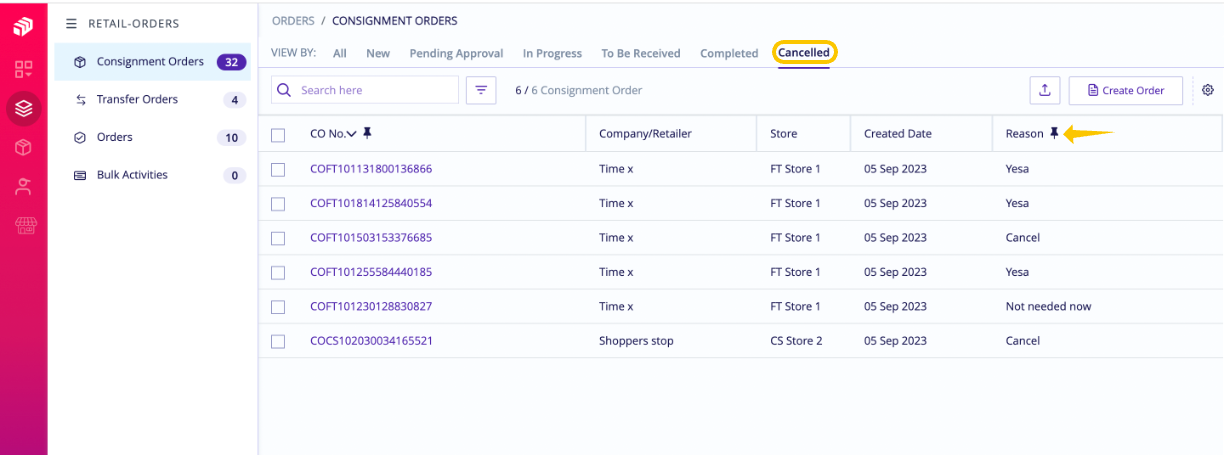This screenshot has height=455, width=1224.
Task: Click the app logo in the sidebar
Action: coord(23,28)
